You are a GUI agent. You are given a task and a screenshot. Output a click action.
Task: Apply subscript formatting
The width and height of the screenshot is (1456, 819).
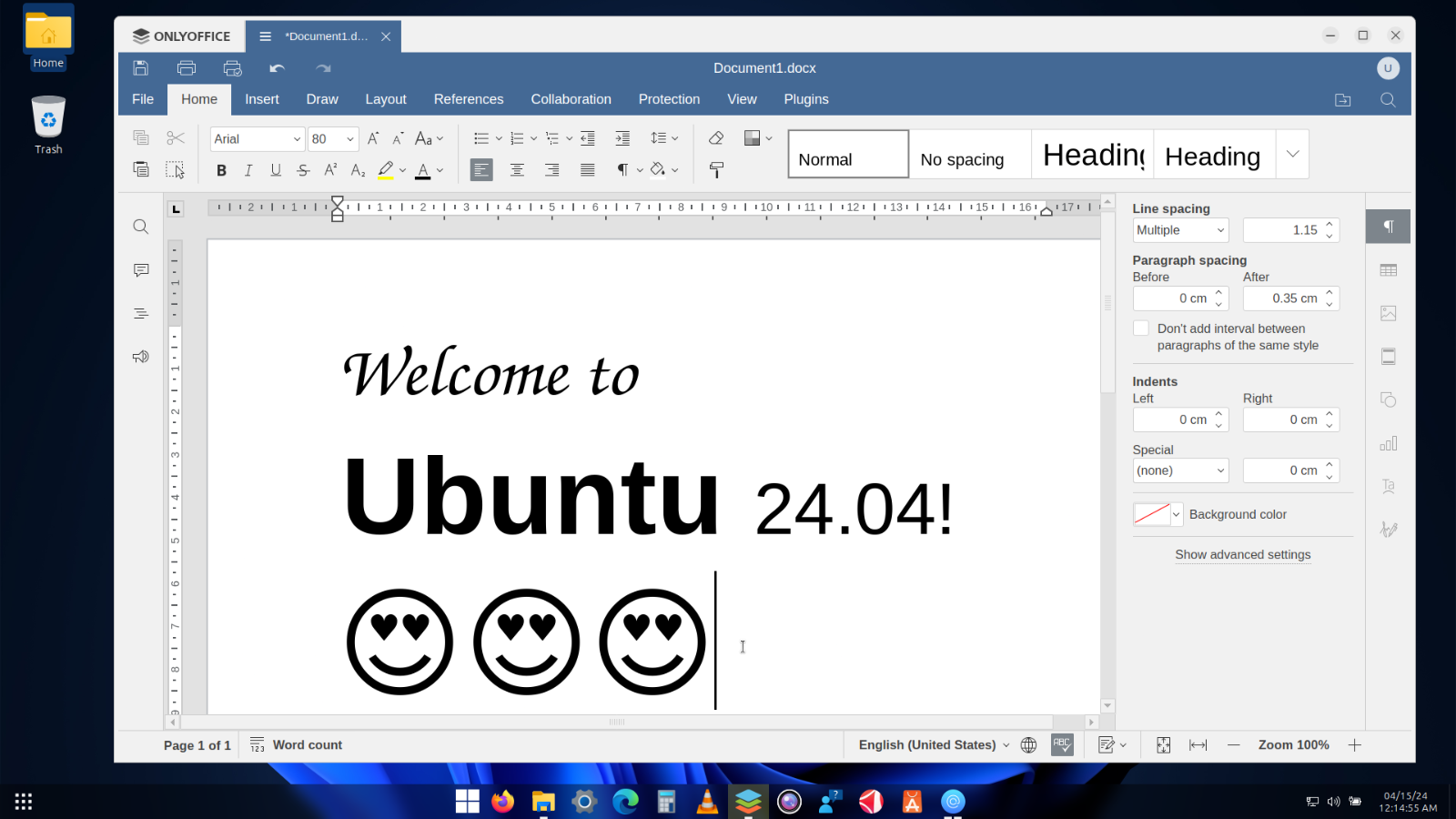pyautogui.click(x=358, y=169)
